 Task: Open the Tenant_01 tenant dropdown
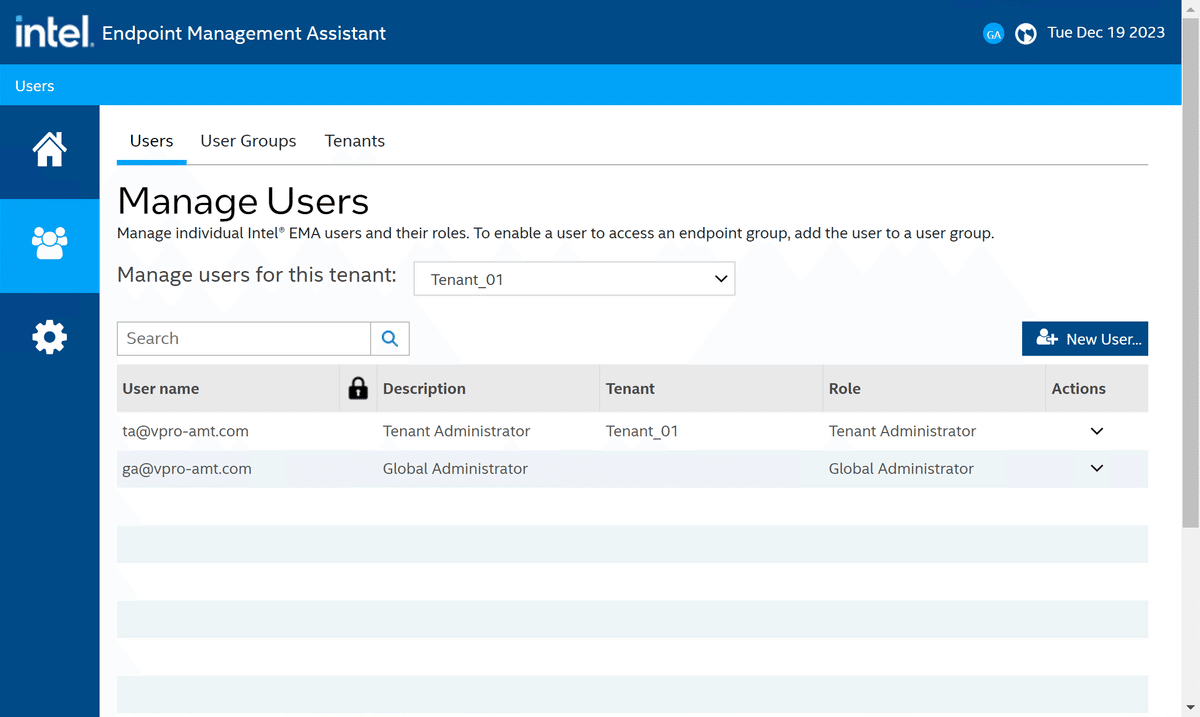coord(575,279)
